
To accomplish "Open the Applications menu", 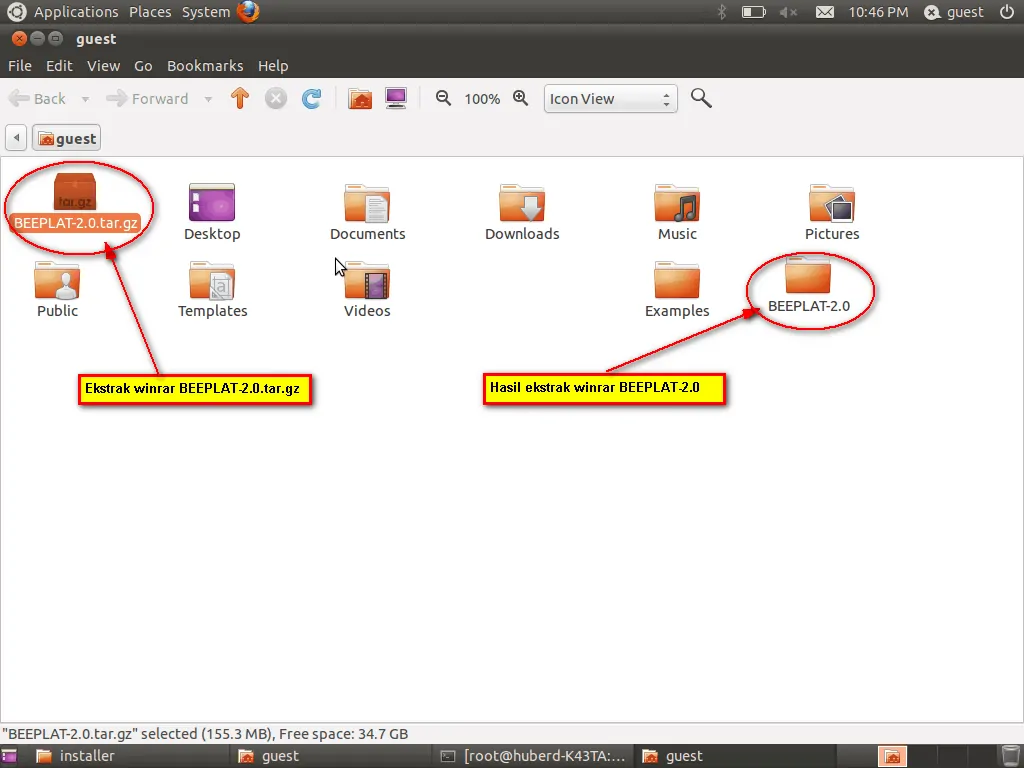I will (76, 12).
